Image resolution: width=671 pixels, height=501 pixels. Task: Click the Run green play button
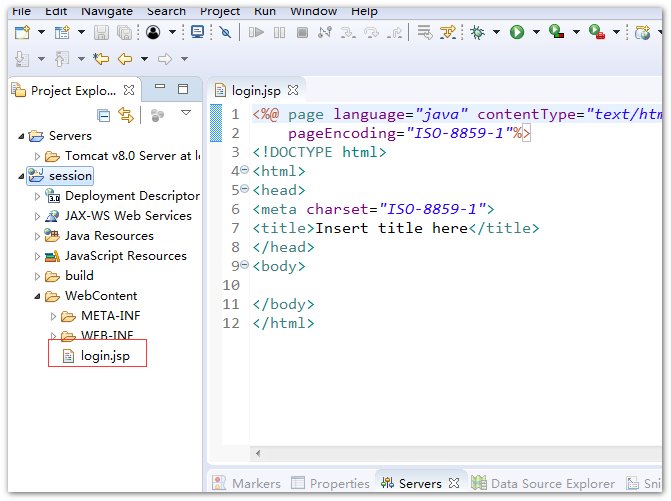tap(517, 32)
